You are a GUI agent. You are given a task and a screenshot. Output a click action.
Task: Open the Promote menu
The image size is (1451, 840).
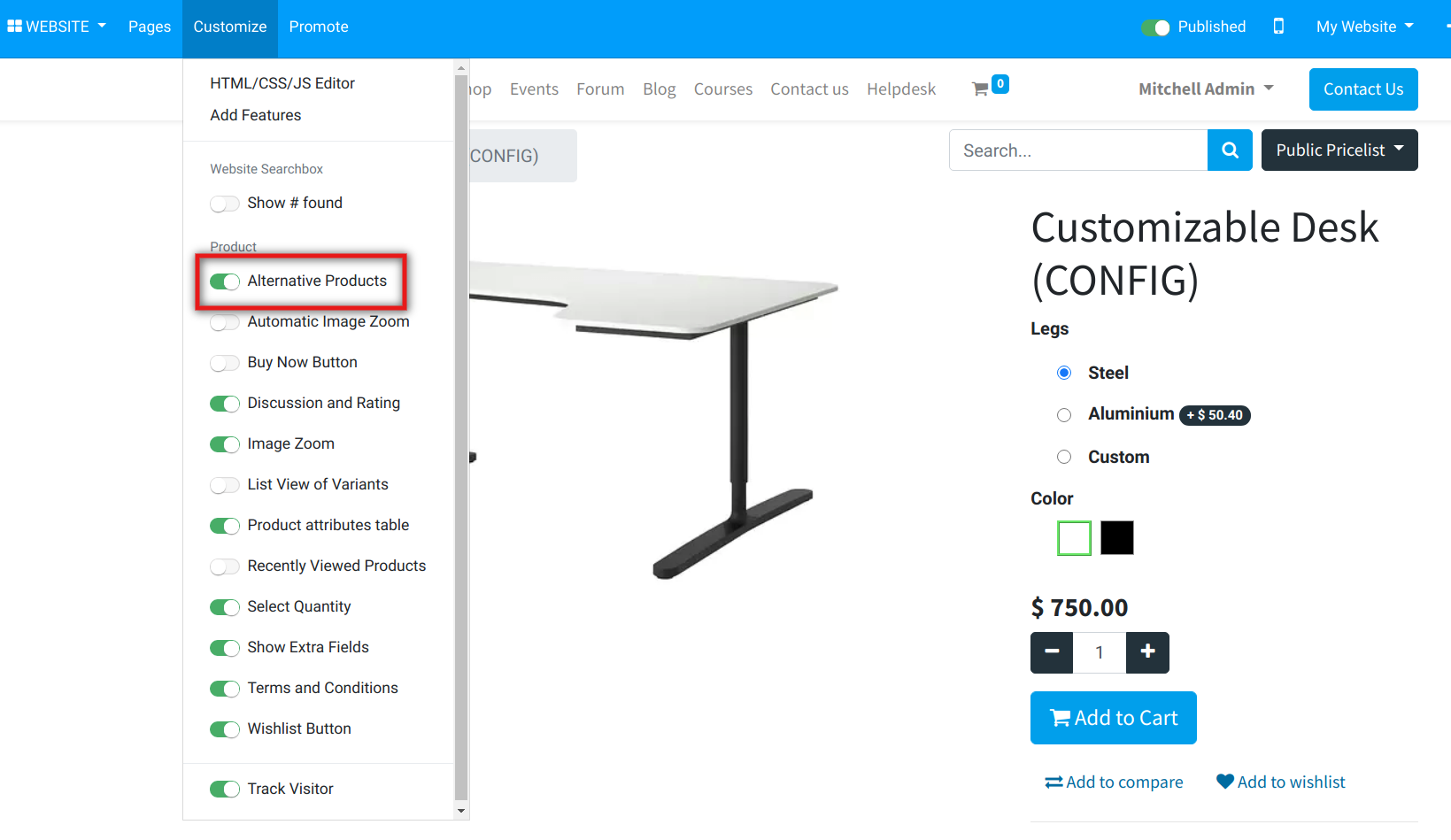[x=319, y=27]
